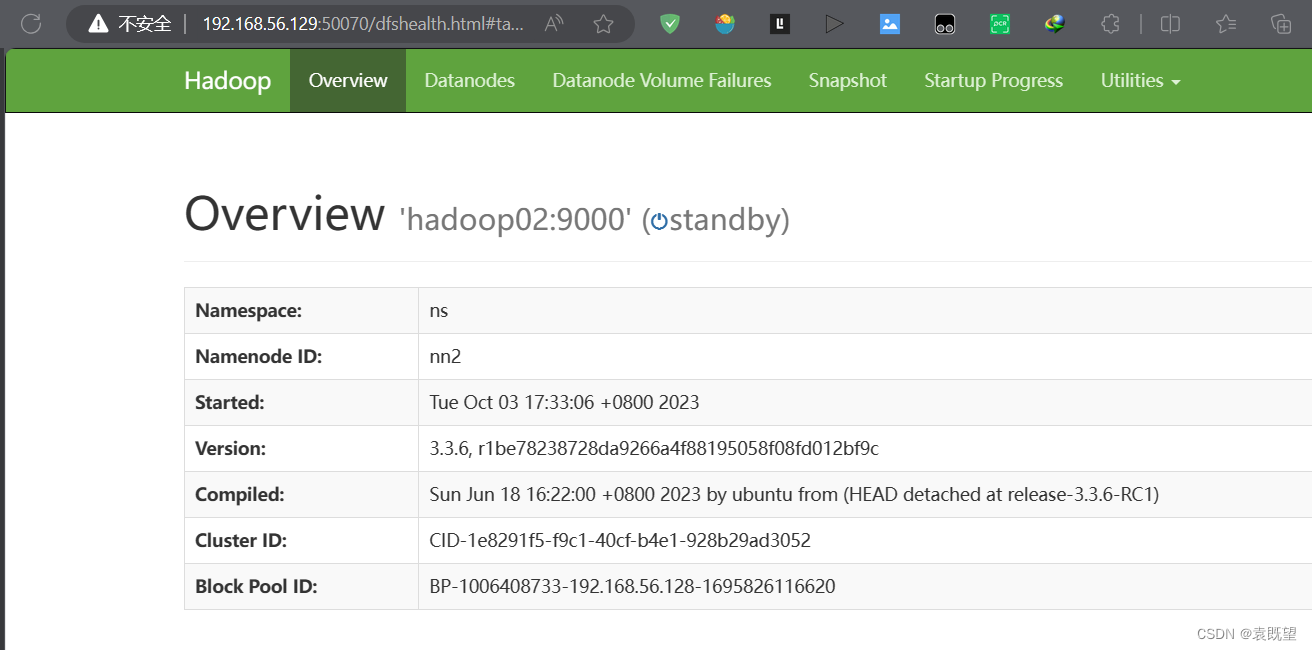
Task: Open the favorites list icon
Action: pos(1226,24)
